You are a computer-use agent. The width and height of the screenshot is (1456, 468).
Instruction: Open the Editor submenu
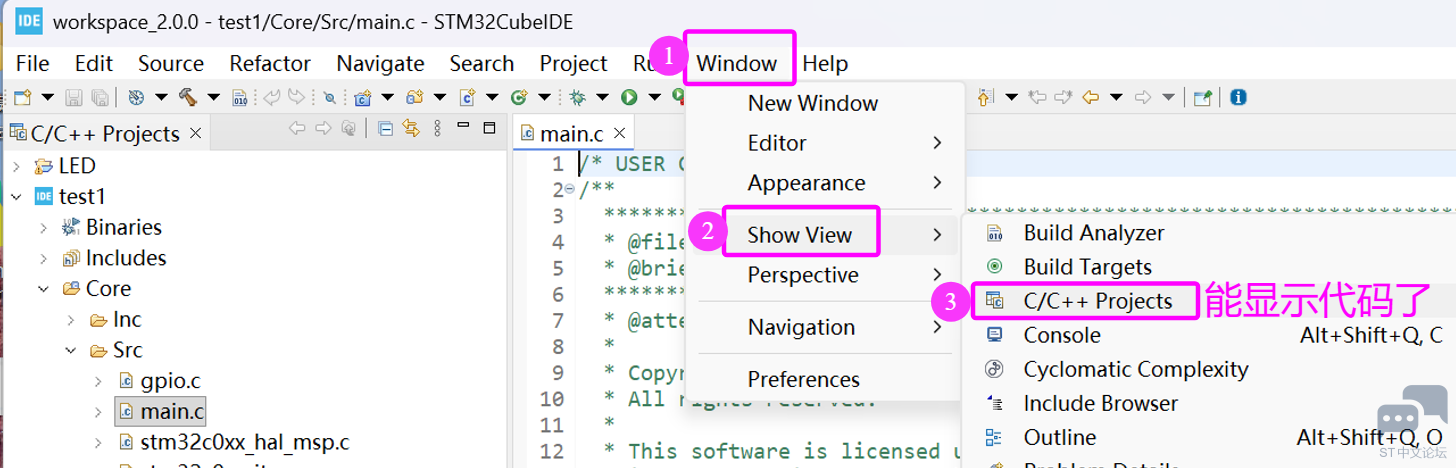click(x=825, y=143)
